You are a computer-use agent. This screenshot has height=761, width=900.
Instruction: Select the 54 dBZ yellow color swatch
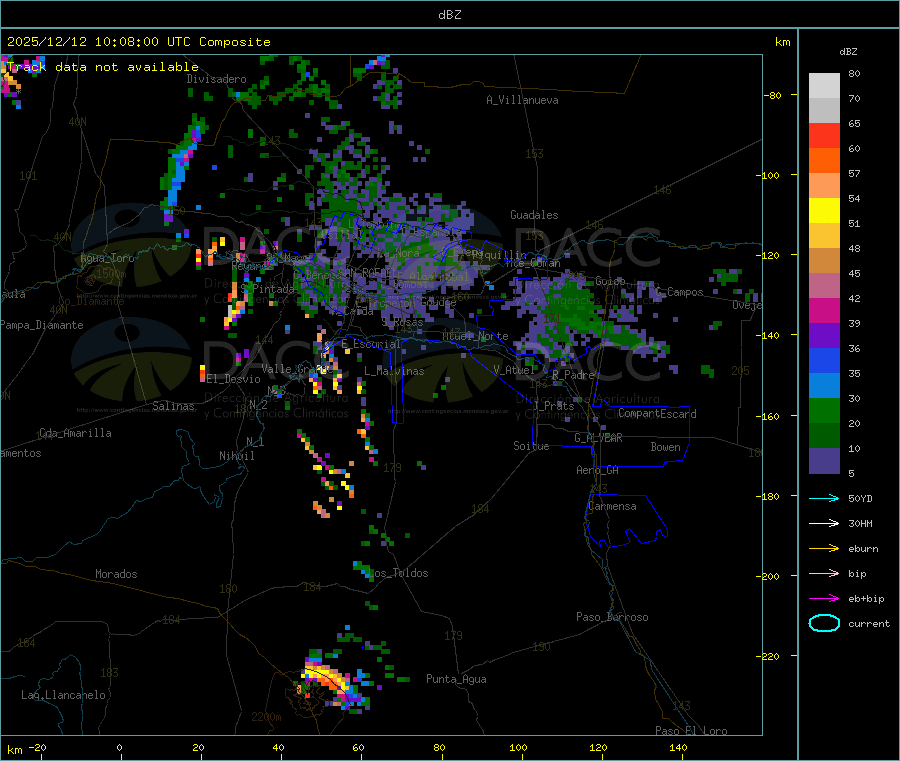pos(824,211)
